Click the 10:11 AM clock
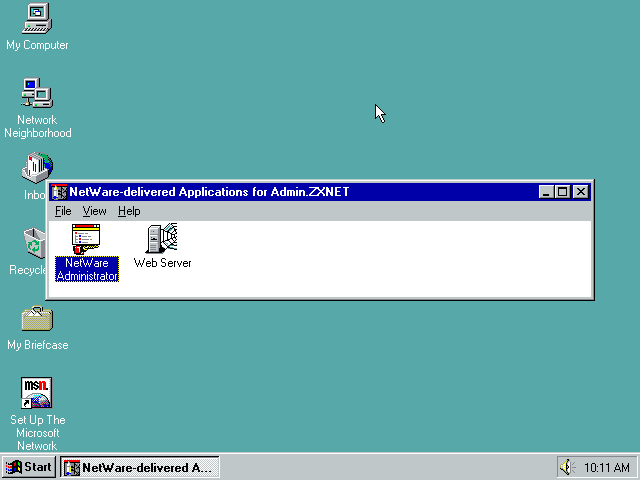Image resolution: width=640 pixels, height=480 pixels. pos(607,467)
